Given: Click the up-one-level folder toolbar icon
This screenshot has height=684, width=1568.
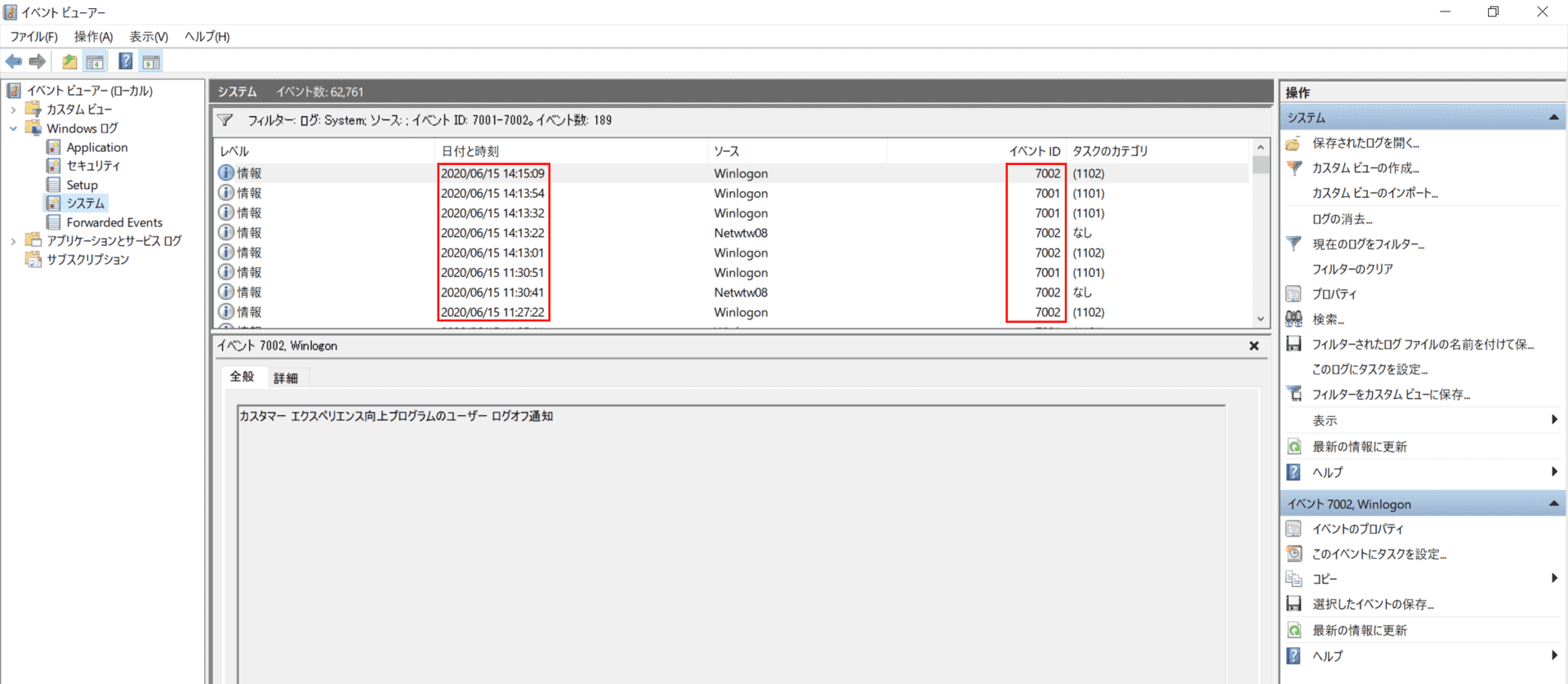Looking at the screenshot, I should pyautogui.click(x=70, y=61).
